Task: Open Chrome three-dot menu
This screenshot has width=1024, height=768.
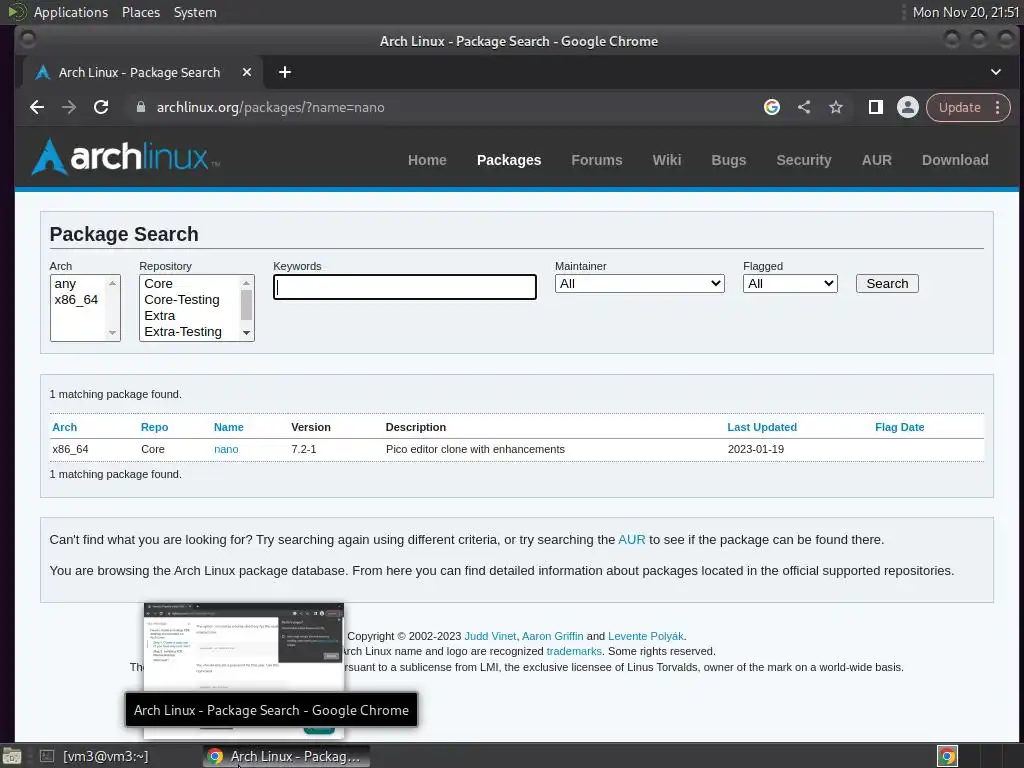Action: [997, 107]
